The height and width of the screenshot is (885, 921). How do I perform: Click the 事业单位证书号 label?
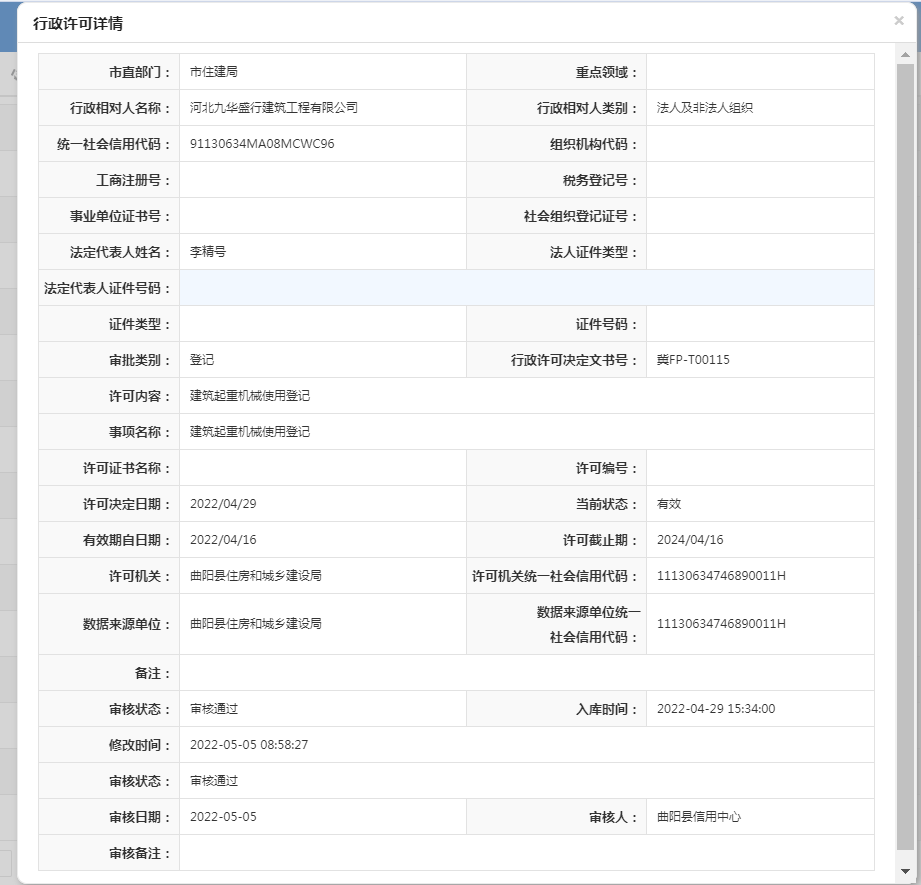(120, 216)
